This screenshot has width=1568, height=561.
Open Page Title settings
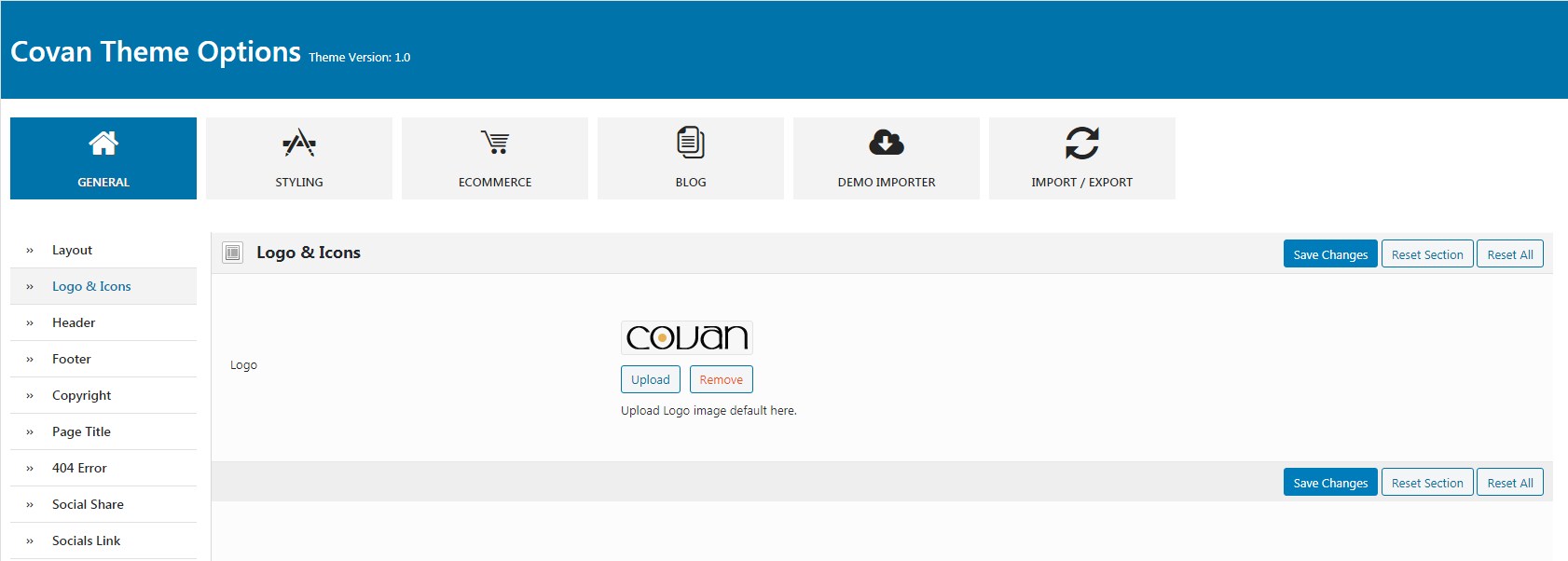click(x=103, y=431)
